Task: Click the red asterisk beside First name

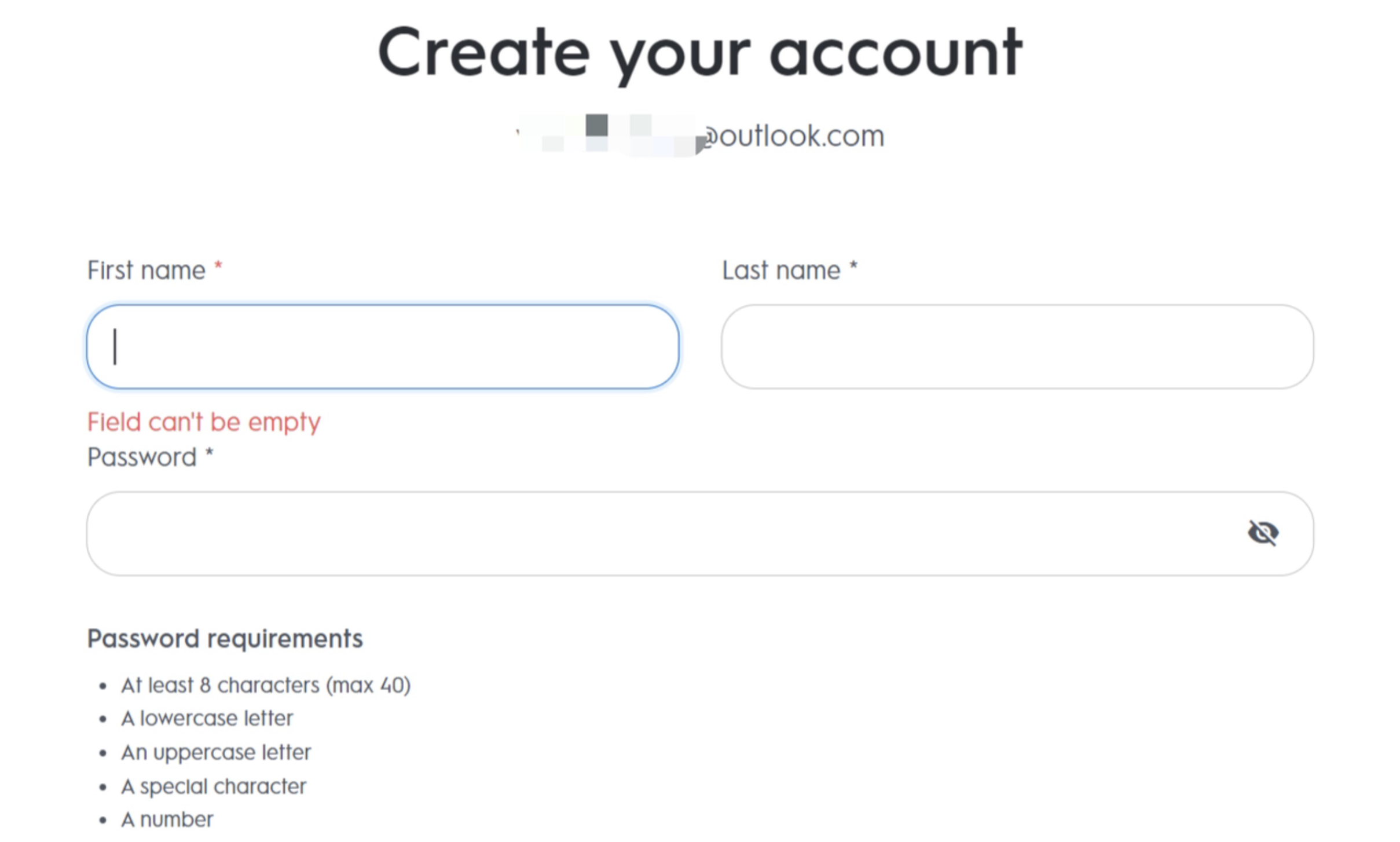Action: (218, 268)
